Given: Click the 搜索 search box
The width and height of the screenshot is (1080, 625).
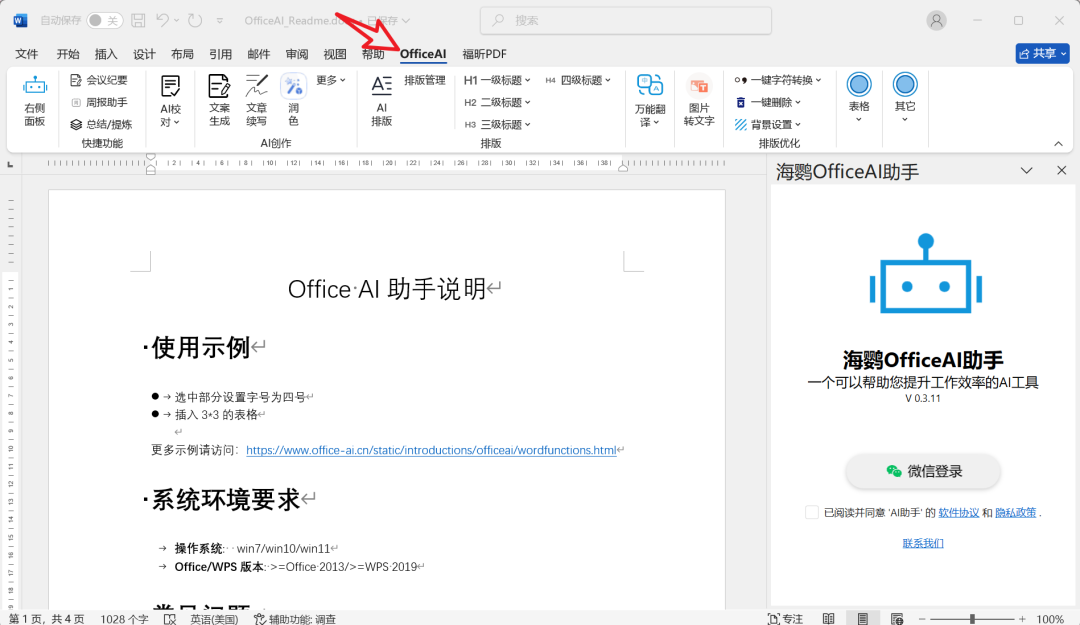Looking at the screenshot, I should [625, 21].
